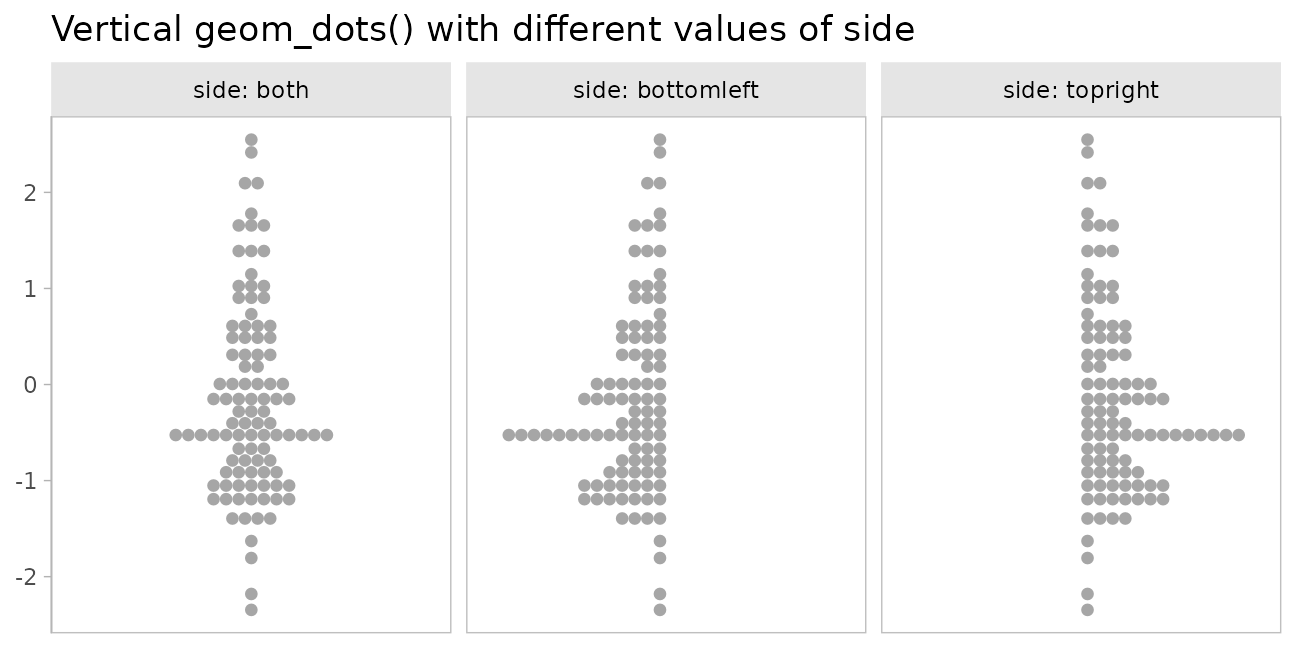The width and height of the screenshot is (1296, 648).
Task: Click leftmost dot in 'side: bottomleft' panel
Action: coord(508,435)
